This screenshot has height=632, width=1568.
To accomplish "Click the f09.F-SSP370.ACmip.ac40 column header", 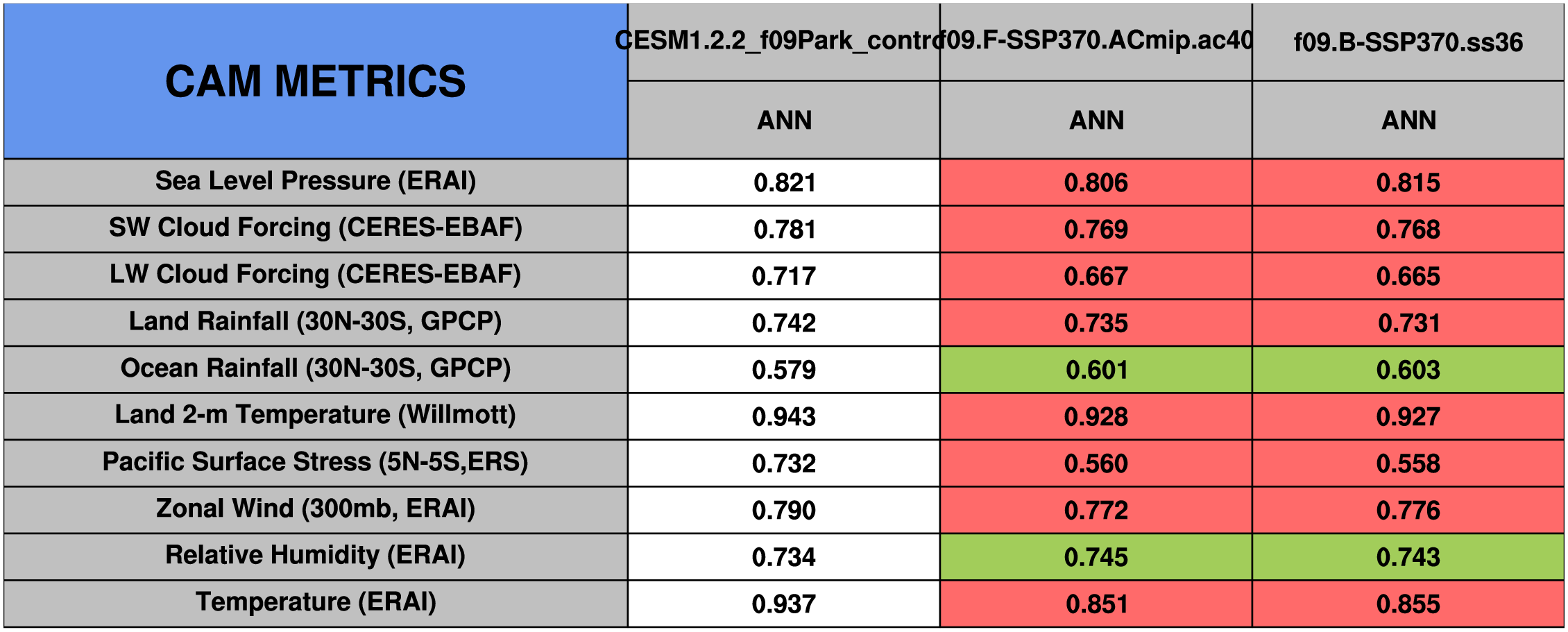I will pos(1096,41).
